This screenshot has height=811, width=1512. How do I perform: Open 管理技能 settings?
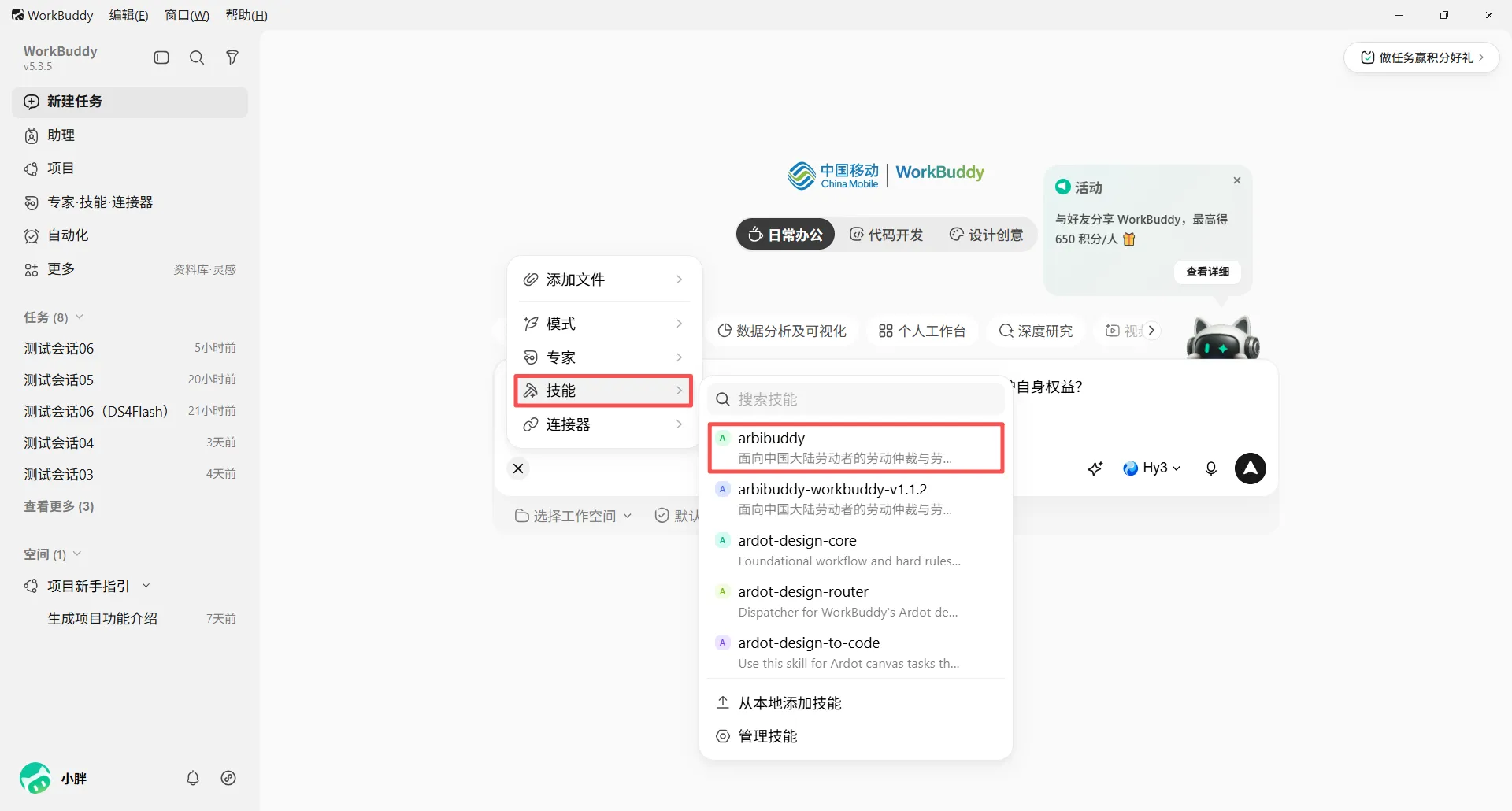pos(856,736)
